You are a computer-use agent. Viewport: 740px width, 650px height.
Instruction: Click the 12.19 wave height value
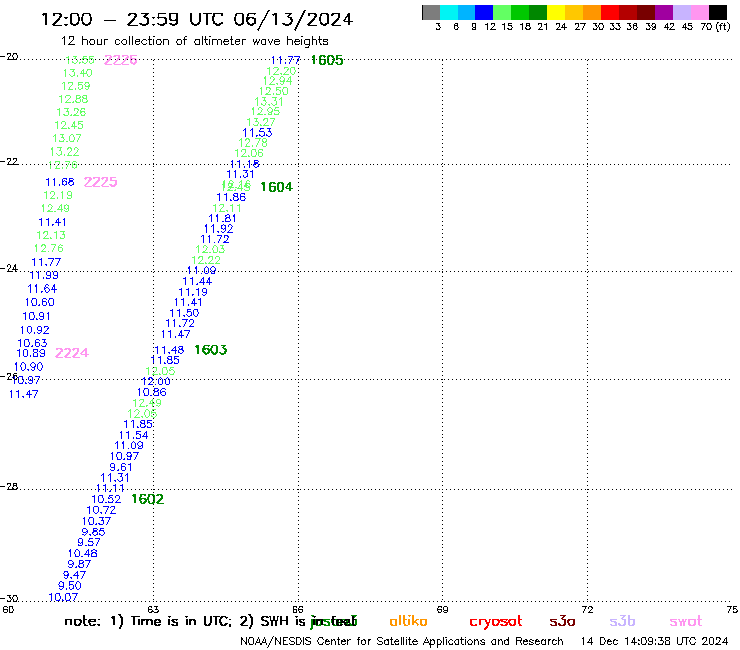(x=58, y=195)
